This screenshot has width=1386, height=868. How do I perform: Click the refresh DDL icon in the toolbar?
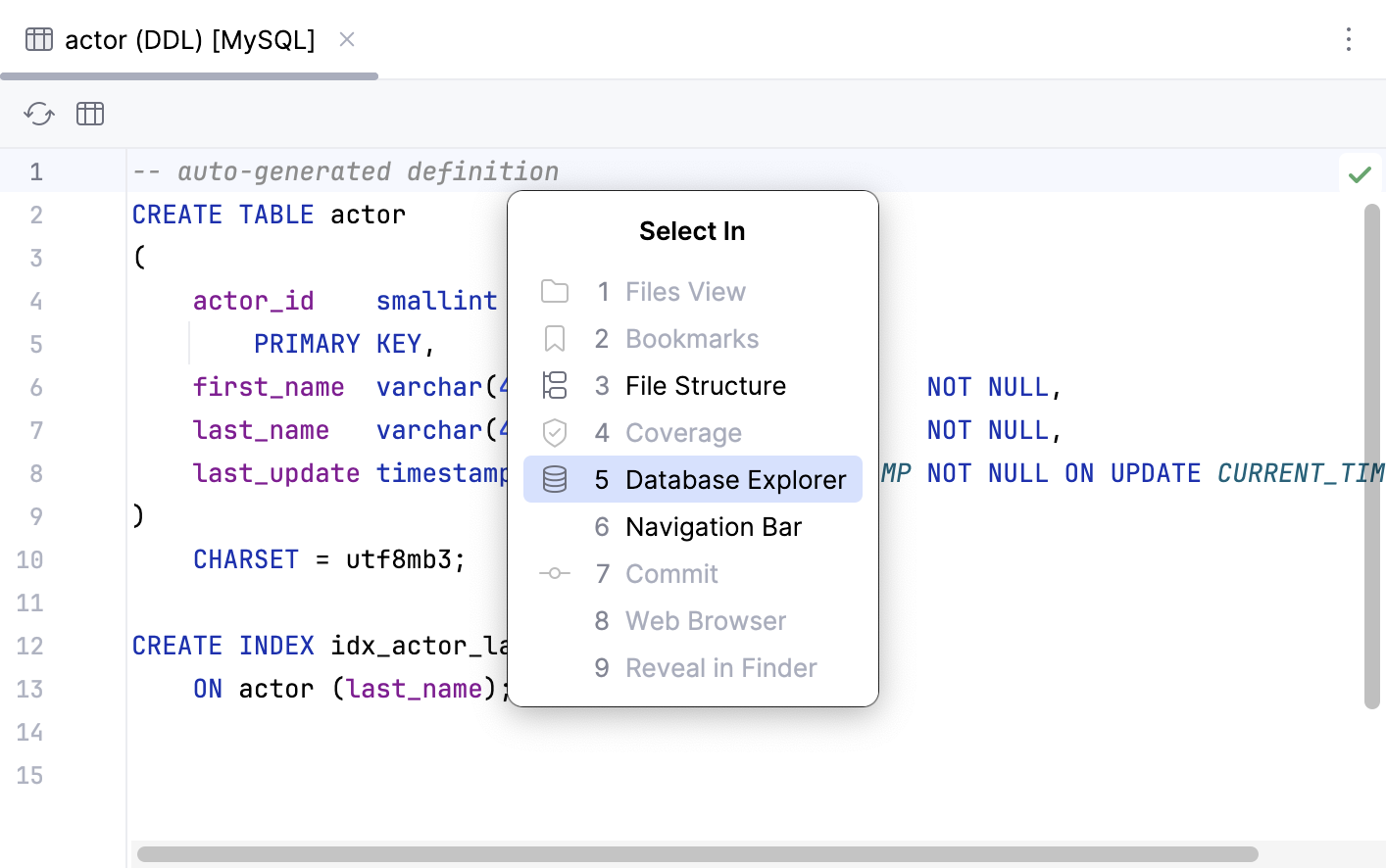pos(38,114)
